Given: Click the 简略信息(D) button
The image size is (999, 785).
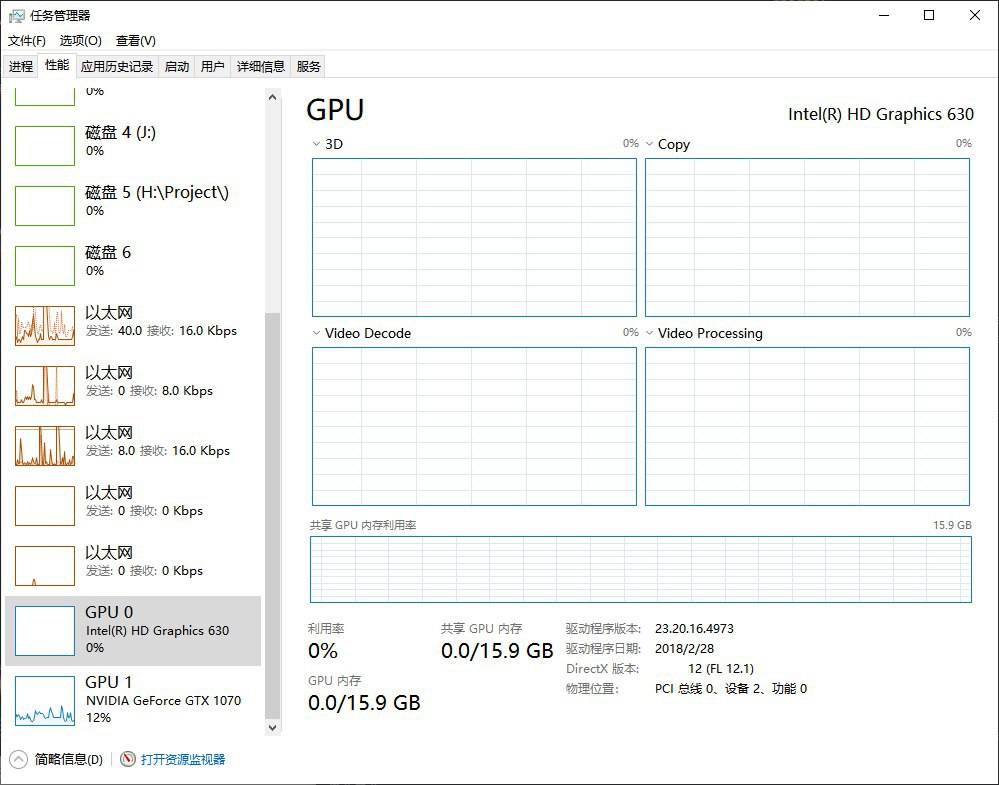Looking at the screenshot, I should pyautogui.click(x=68, y=759).
